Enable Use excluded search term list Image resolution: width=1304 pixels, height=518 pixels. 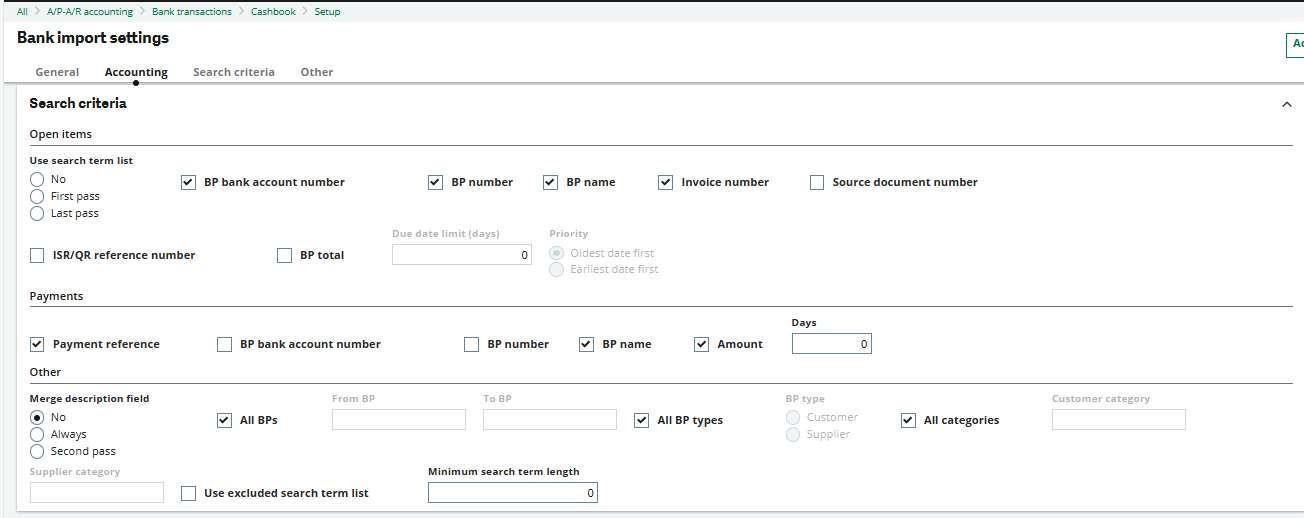point(188,493)
